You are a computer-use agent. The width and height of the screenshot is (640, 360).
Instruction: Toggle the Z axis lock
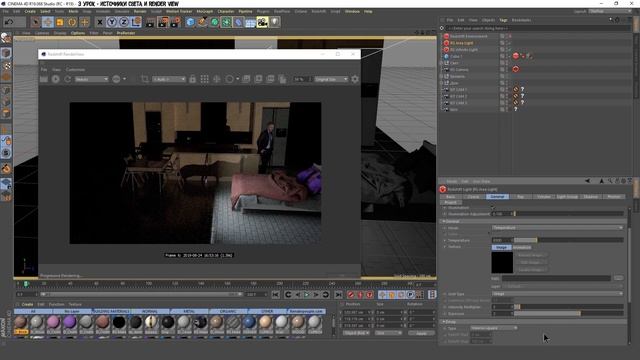click(124, 22)
